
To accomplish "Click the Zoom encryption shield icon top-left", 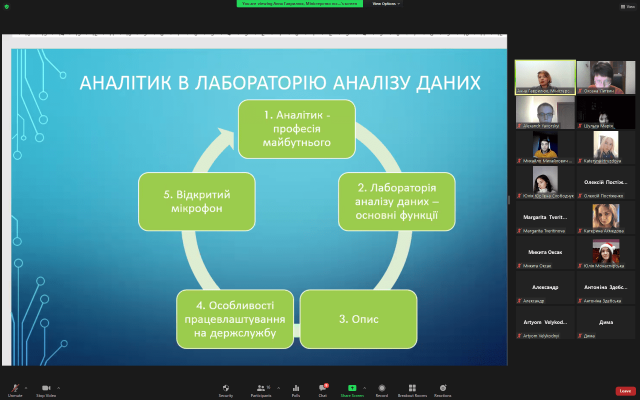I will [6, 6].
